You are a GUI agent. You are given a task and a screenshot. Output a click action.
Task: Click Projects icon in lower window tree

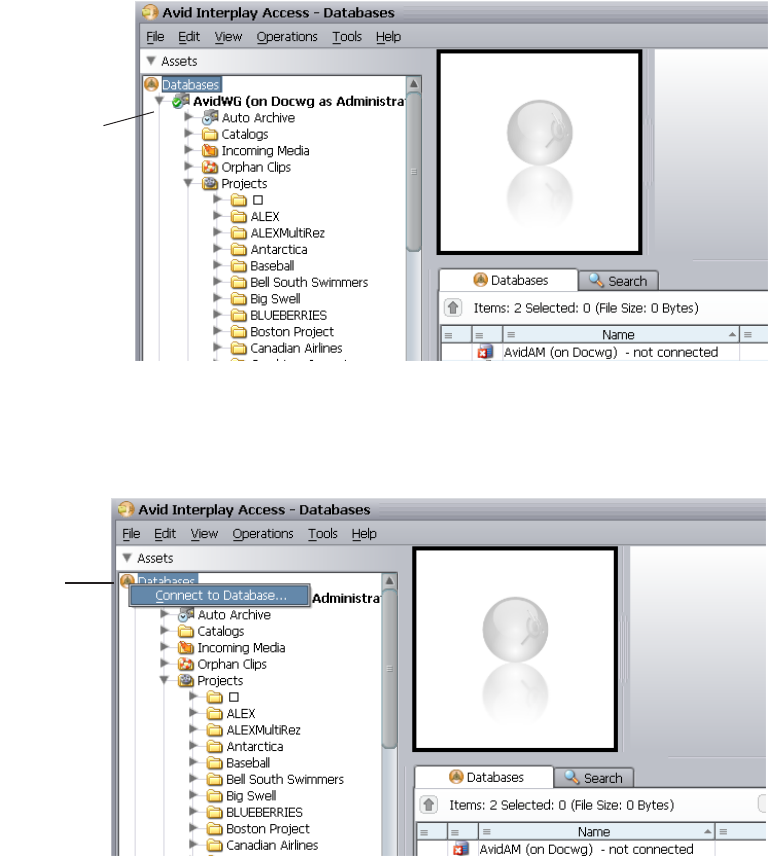[x=186, y=680]
